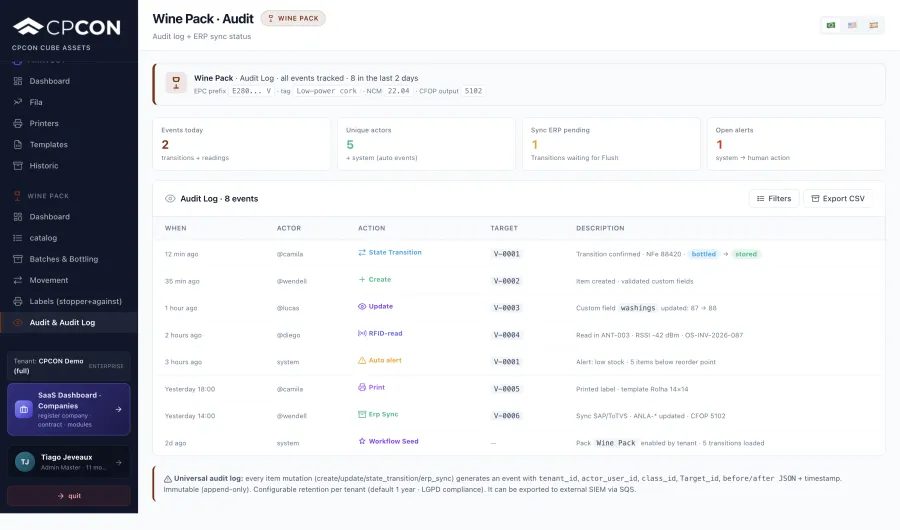This screenshot has height=530, width=900.
Task: Open the Fila sidebar item
Action: click(x=69, y=102)
